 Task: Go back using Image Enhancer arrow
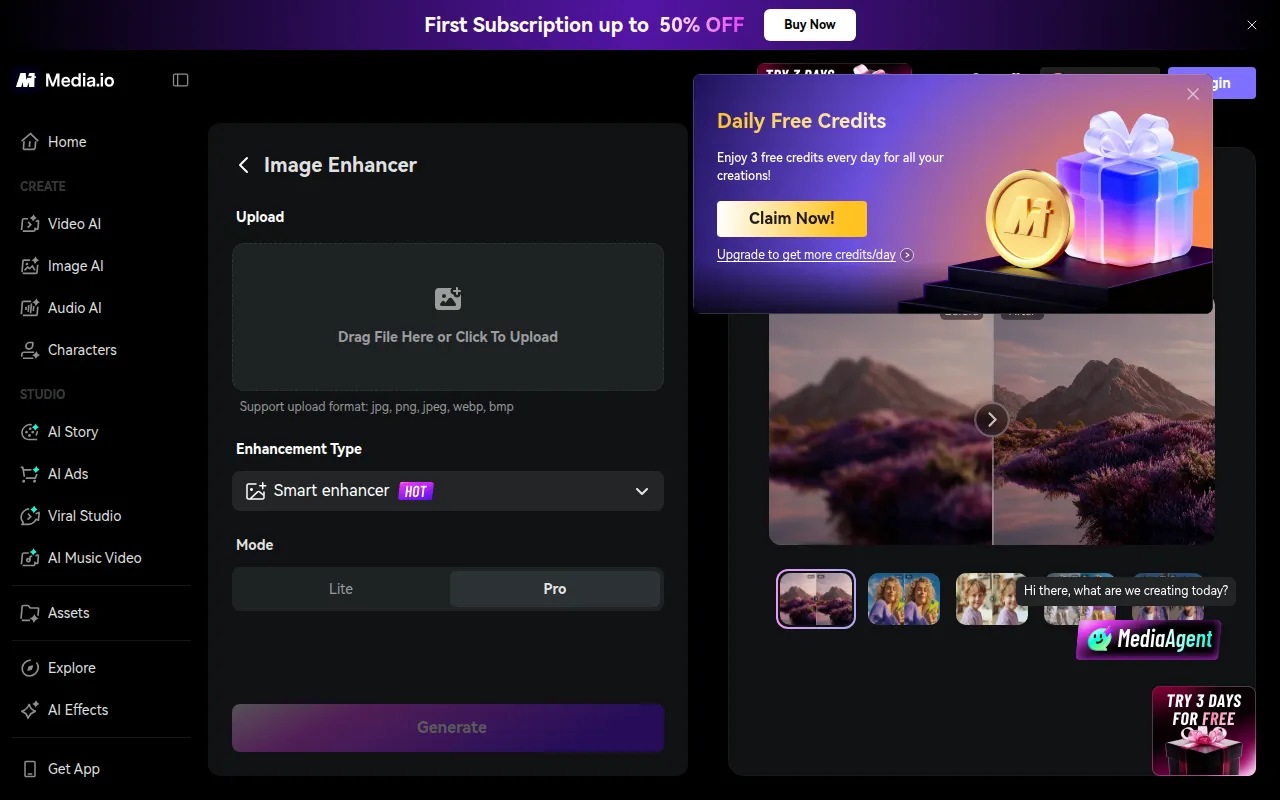pyautogui.click(x=244, y=165)
